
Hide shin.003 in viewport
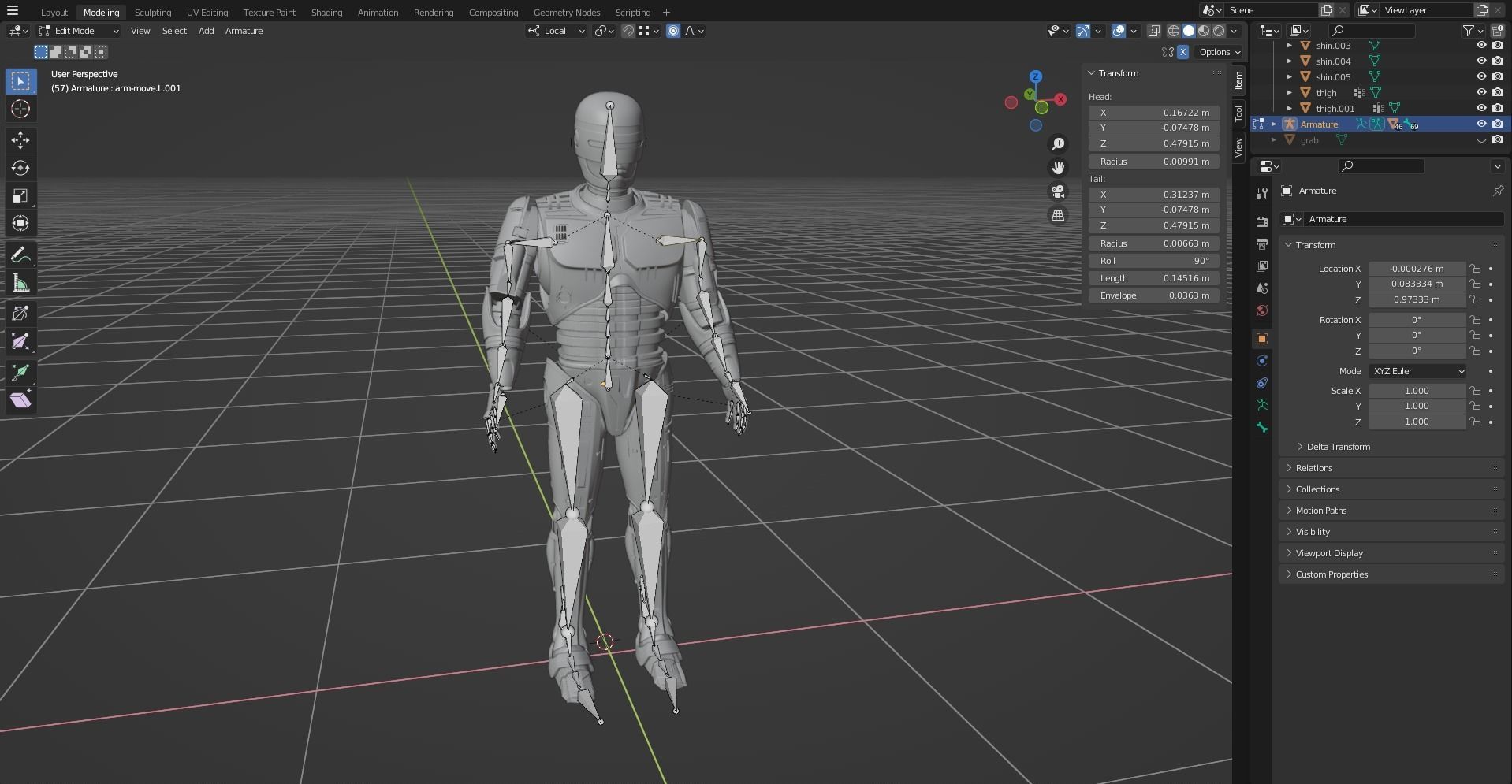click(x=1481, y=46)
